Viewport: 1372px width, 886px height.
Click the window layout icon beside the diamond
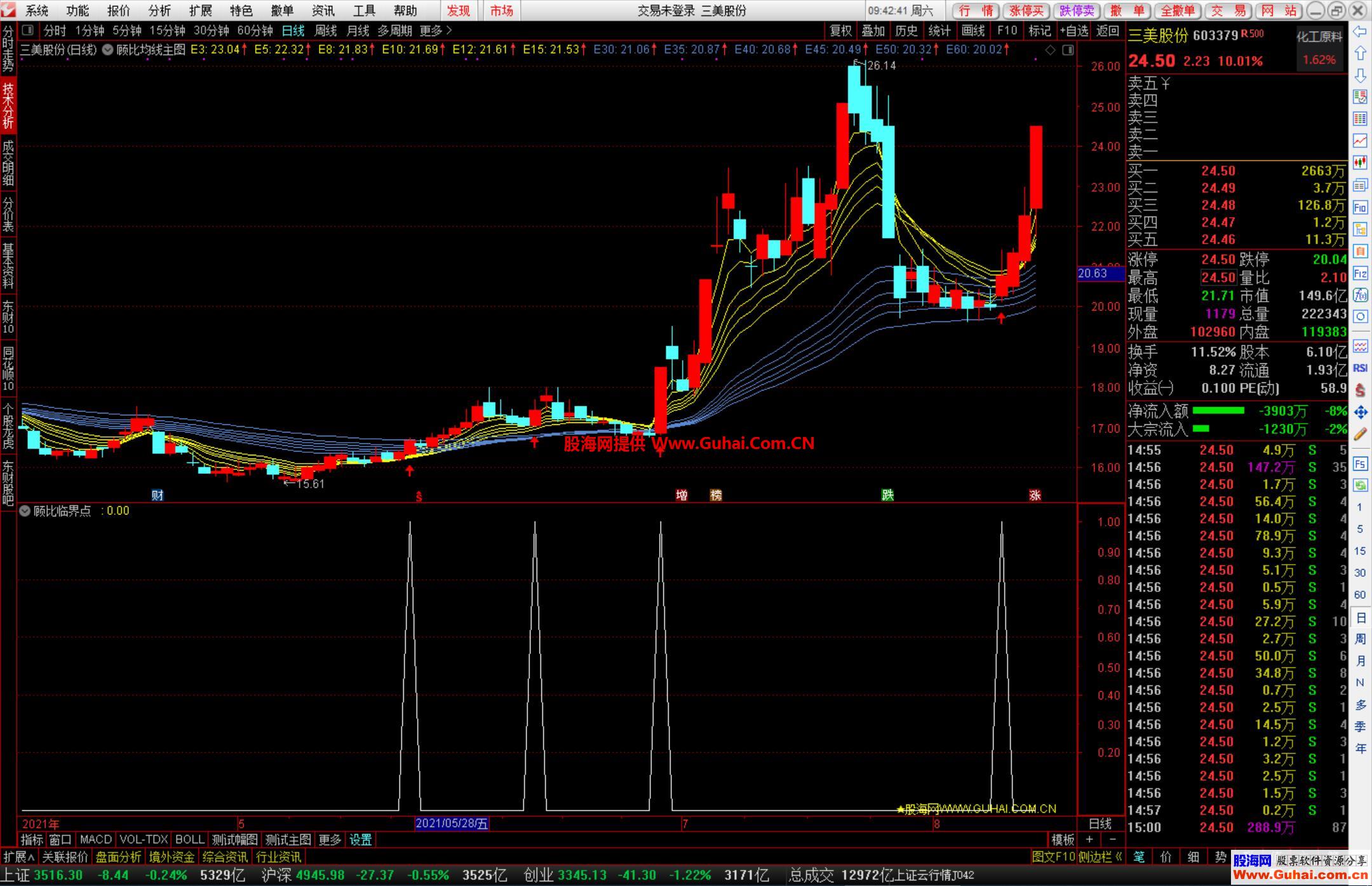coord(1068,50)
